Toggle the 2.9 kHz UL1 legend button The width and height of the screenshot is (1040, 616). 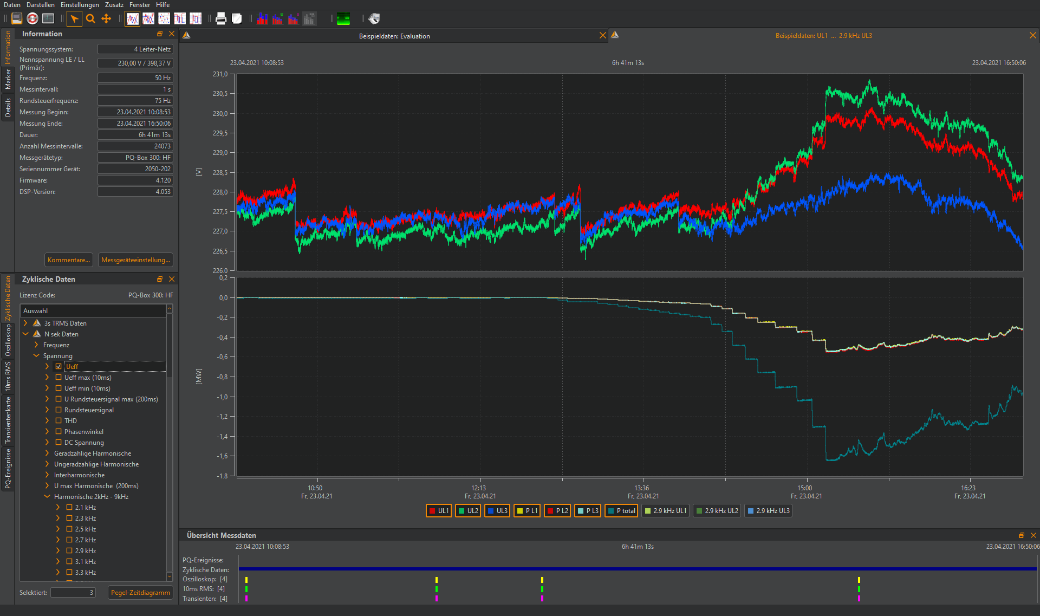click(665, 511)
